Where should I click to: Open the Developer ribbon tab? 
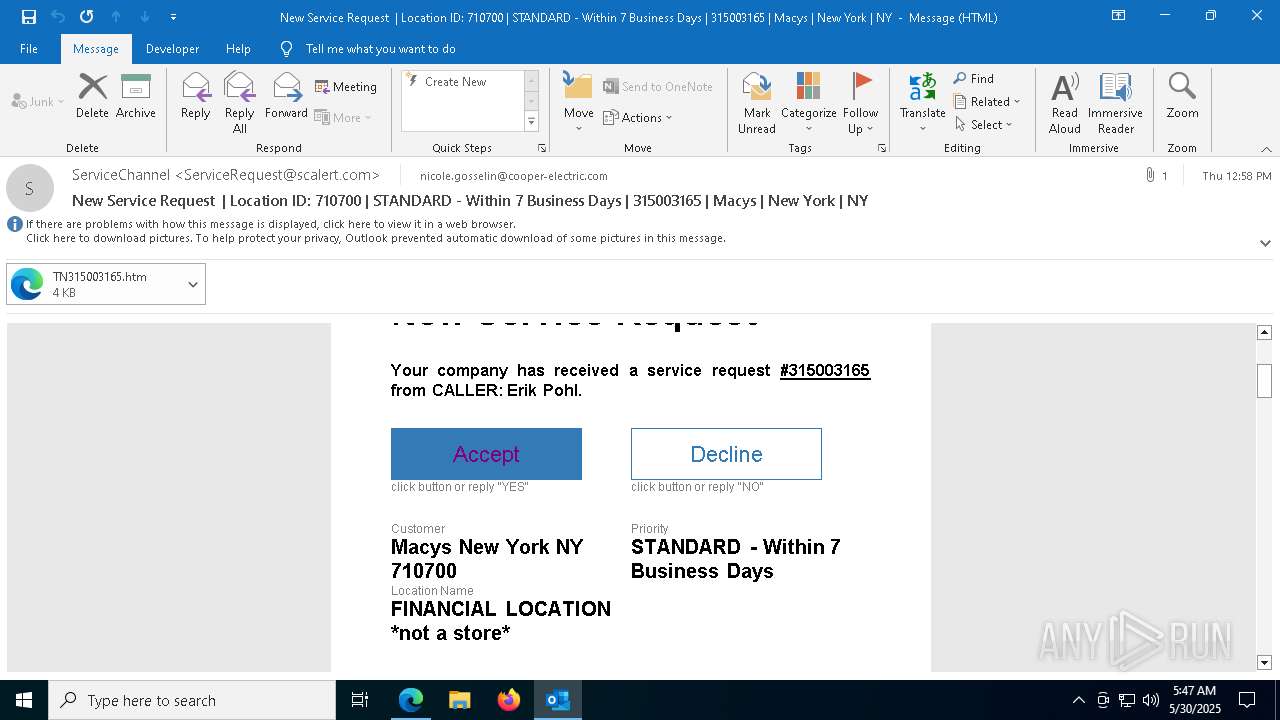pos(172,49)
